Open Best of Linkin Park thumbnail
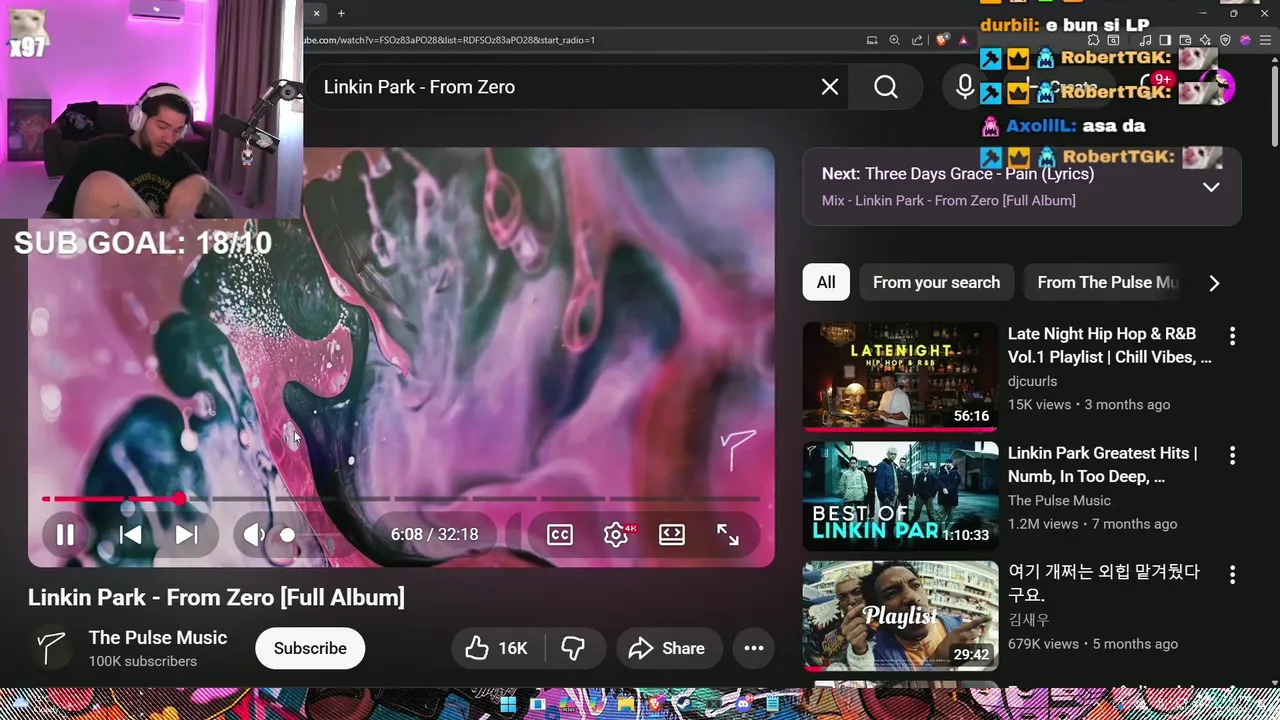Image resolution: width=1280 pixels, height=720 pixels. point(900,496)
